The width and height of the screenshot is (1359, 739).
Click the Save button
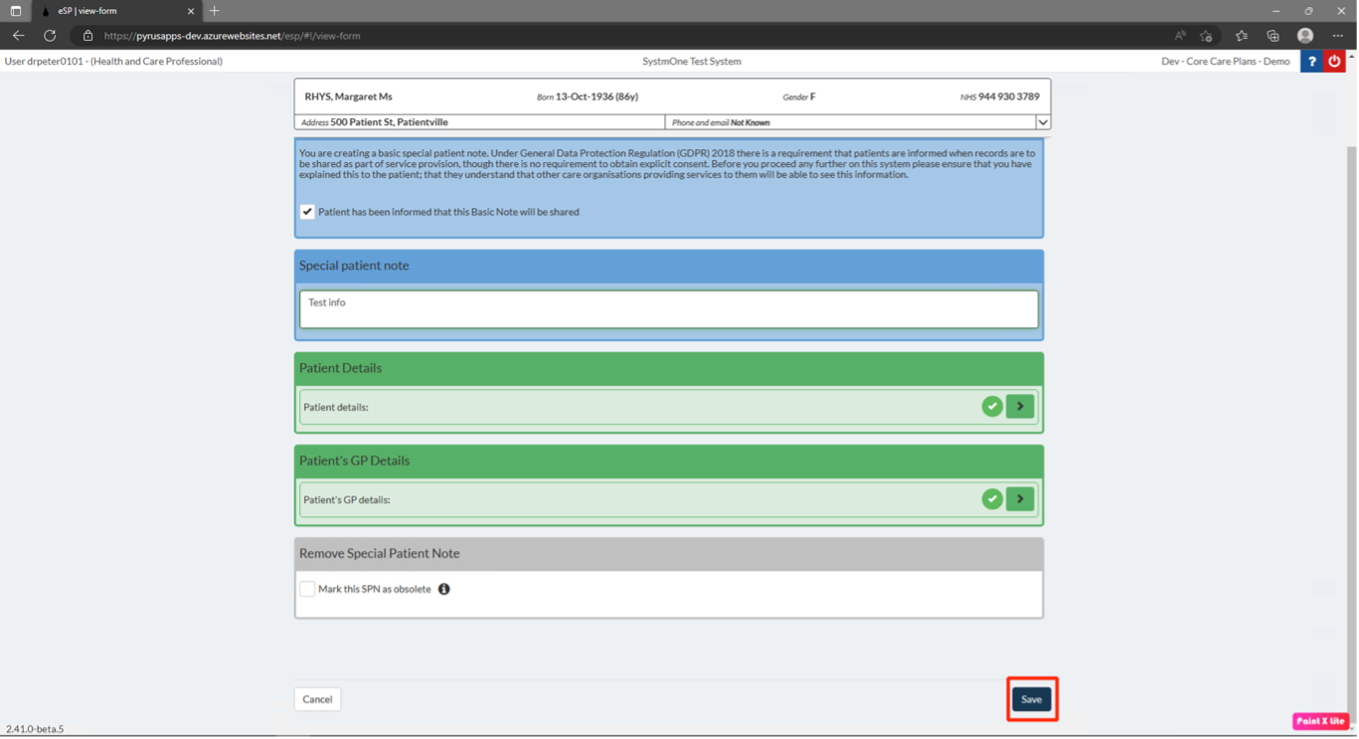pyautogui.click(x=1031, y=699)
